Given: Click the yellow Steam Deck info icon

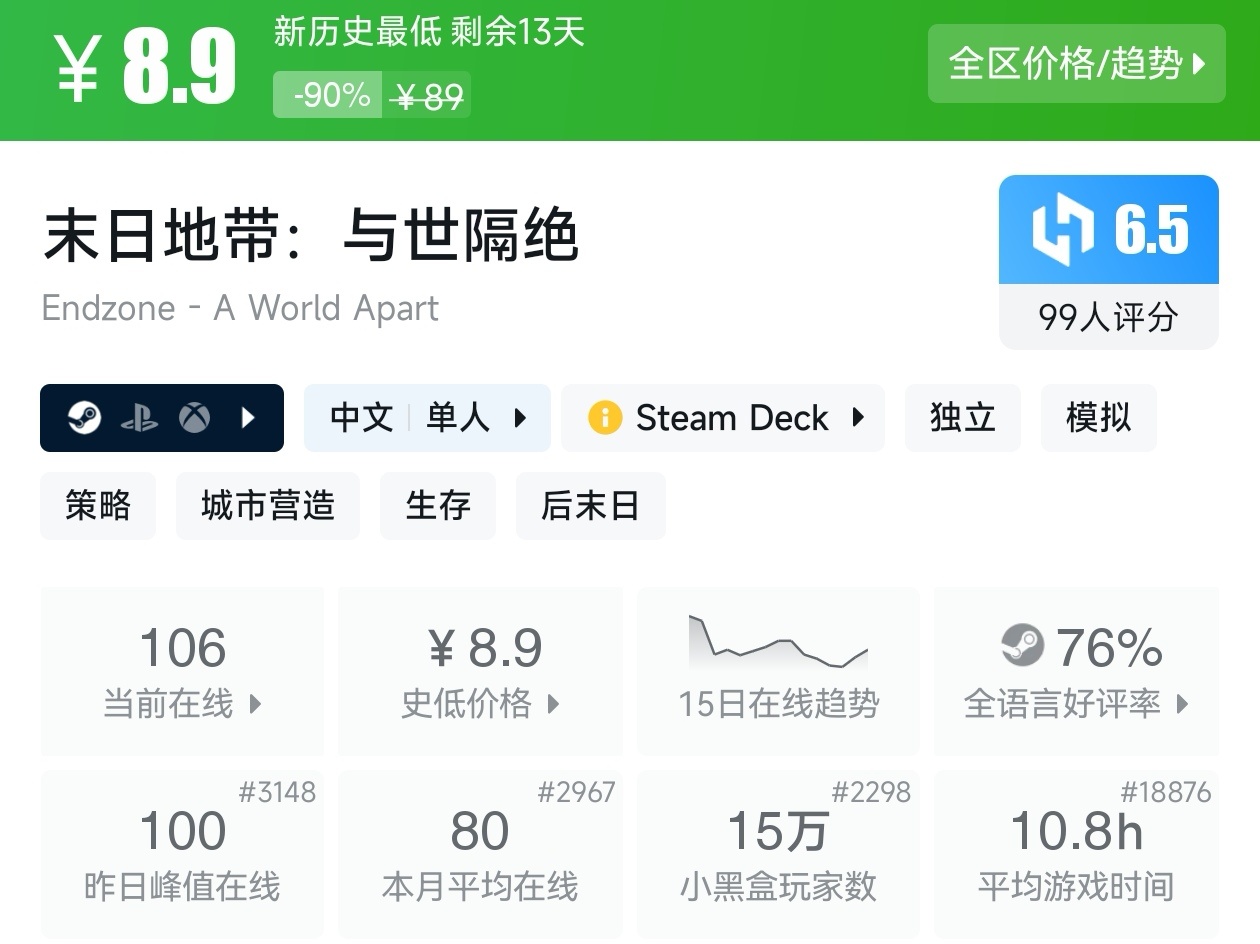Looking at the screenshot, I should coord(604,418).
